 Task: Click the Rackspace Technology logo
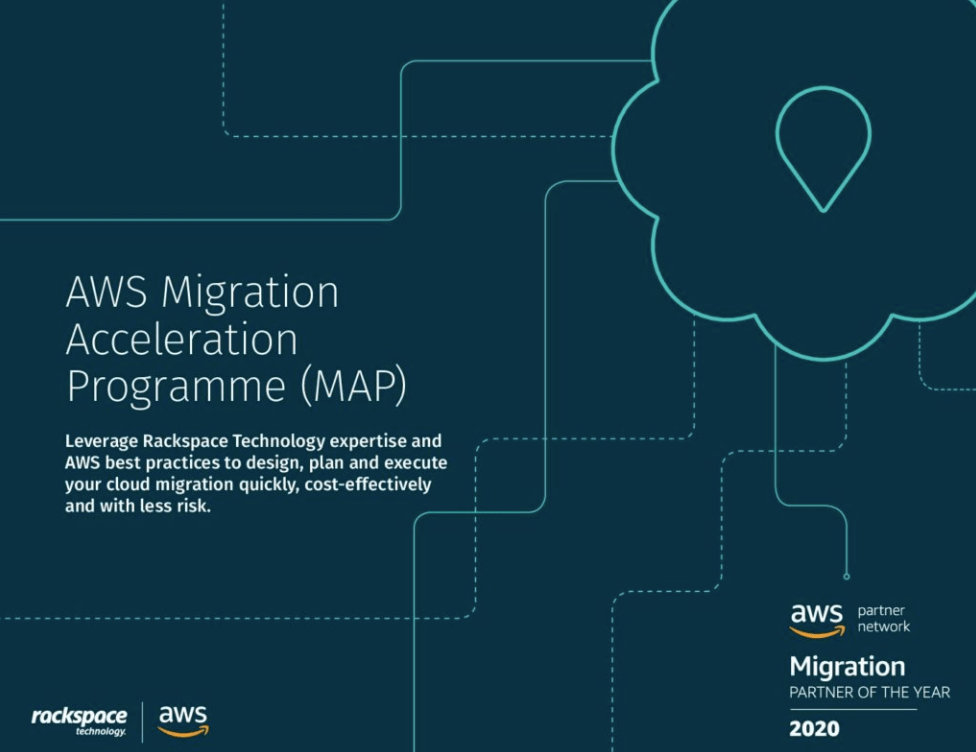click(79, 721)
